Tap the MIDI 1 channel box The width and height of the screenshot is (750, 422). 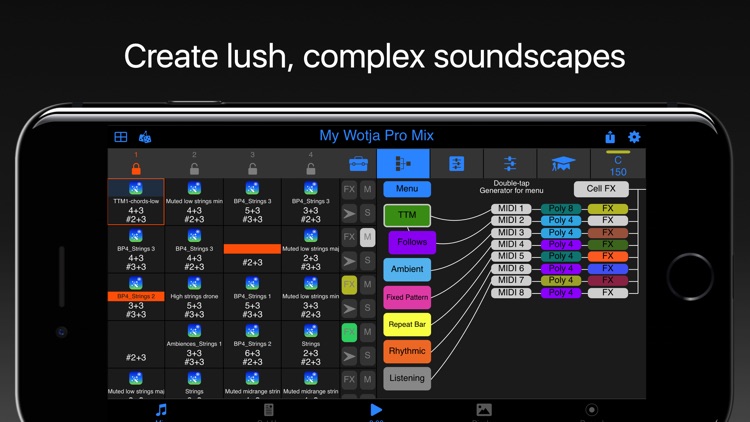511,209
